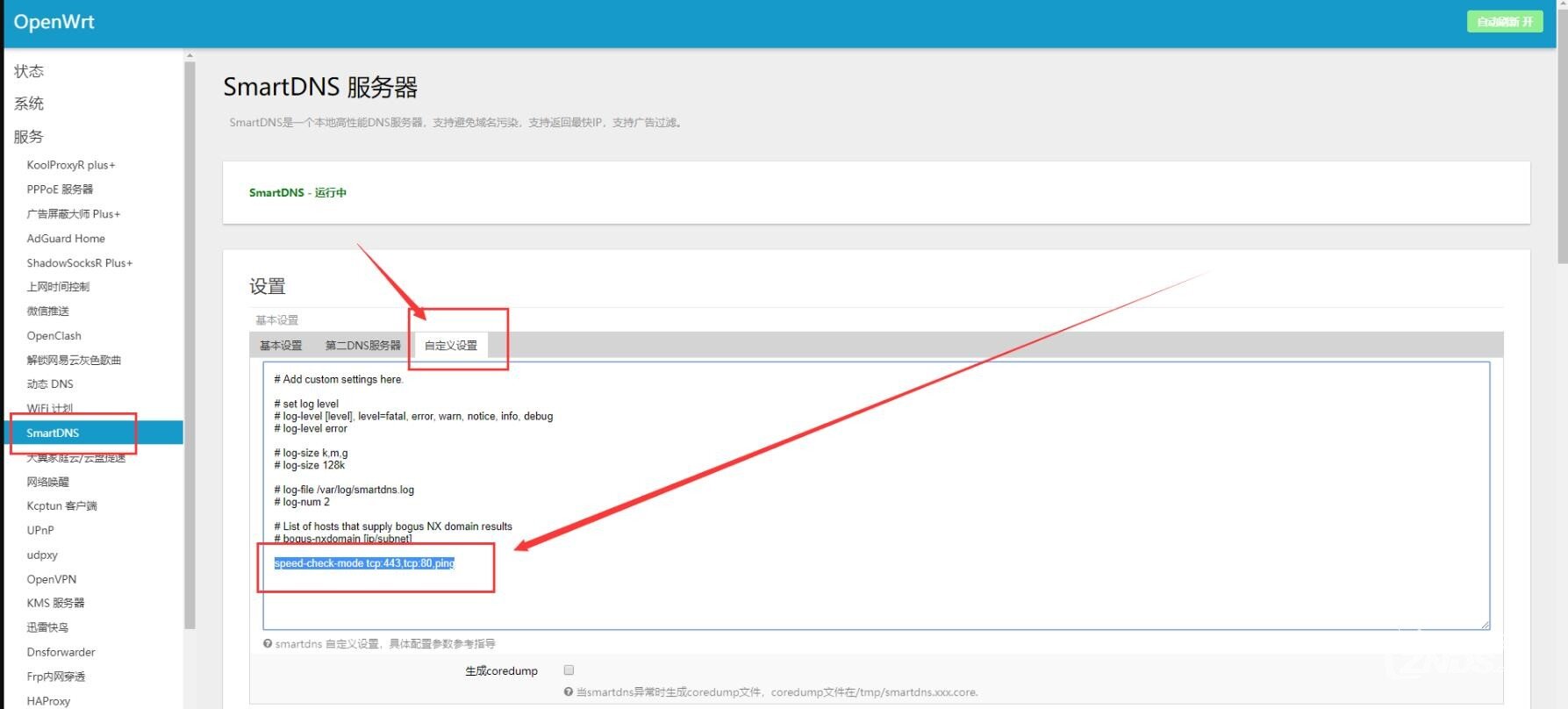The height and width of the screenshot is (709, 1568).
Task: Click the OpenWrt logo title
Action: 54,22
